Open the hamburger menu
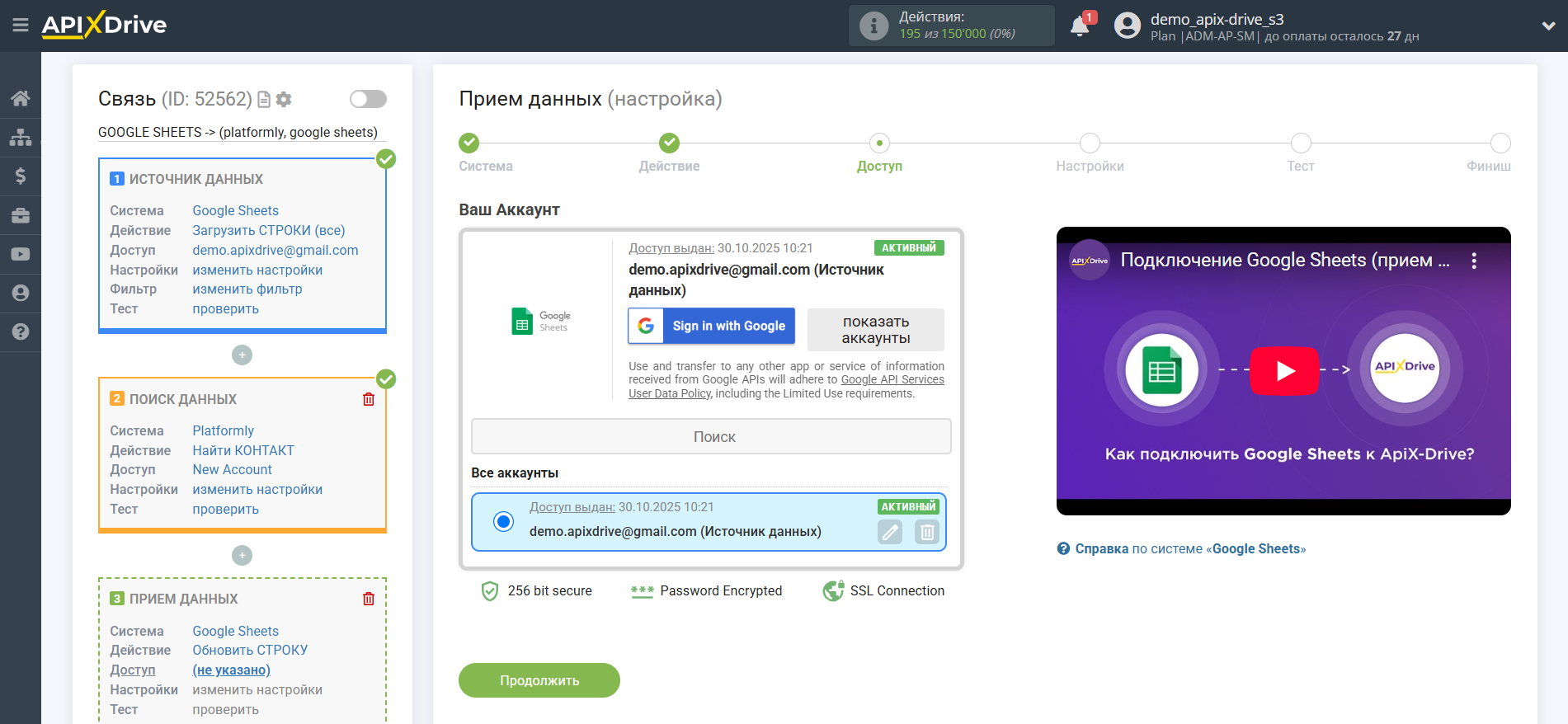 coord(21,26)
